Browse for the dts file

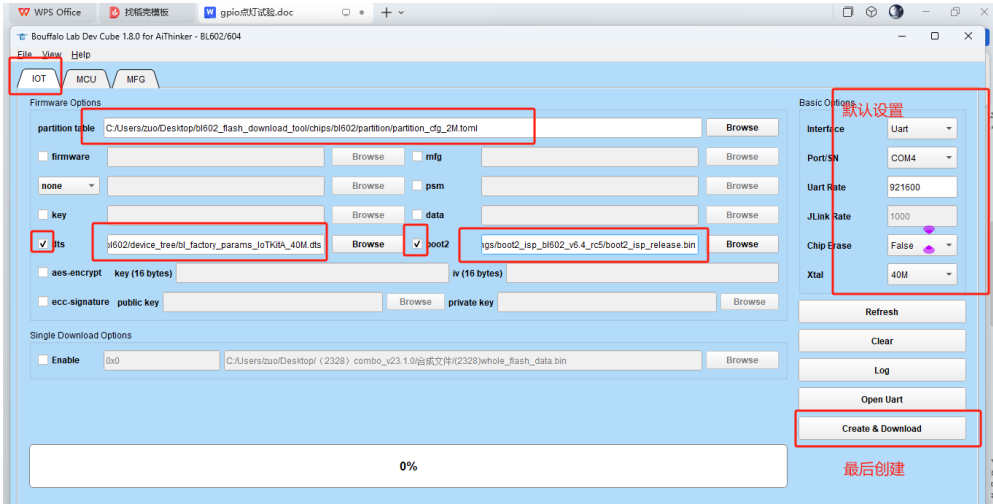[368, 244]
